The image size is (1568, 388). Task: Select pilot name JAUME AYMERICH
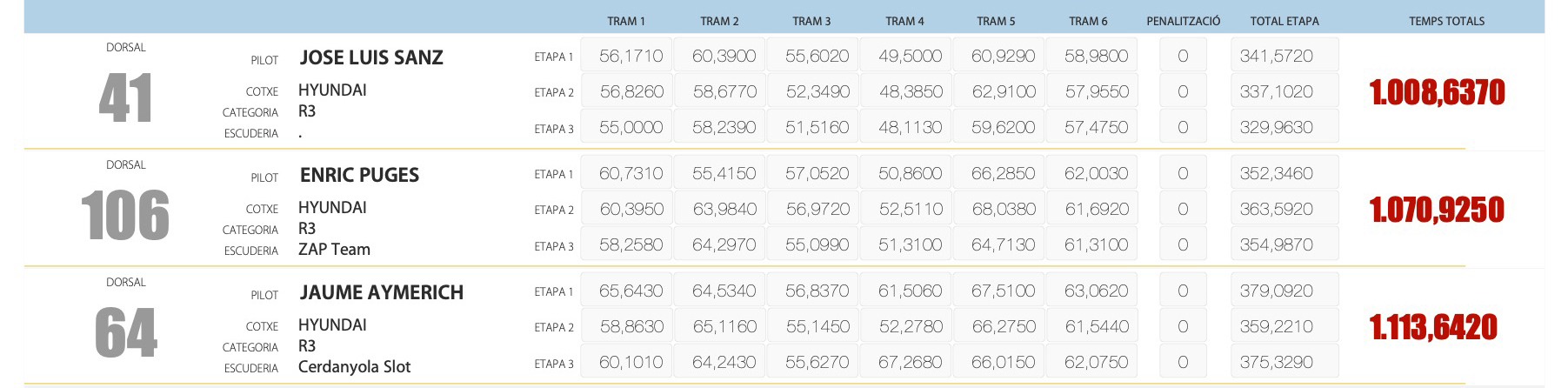pyautogui.click(x=381, y=293)
